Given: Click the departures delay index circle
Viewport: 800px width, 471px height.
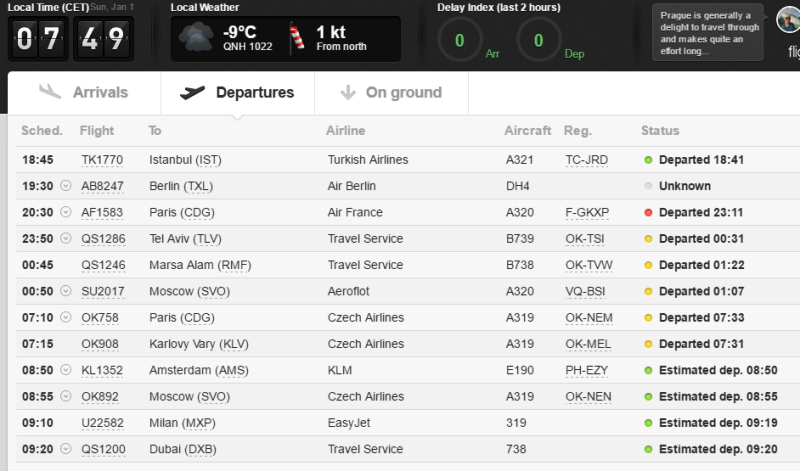Looking at the screenshot, I should click(539, 40).
